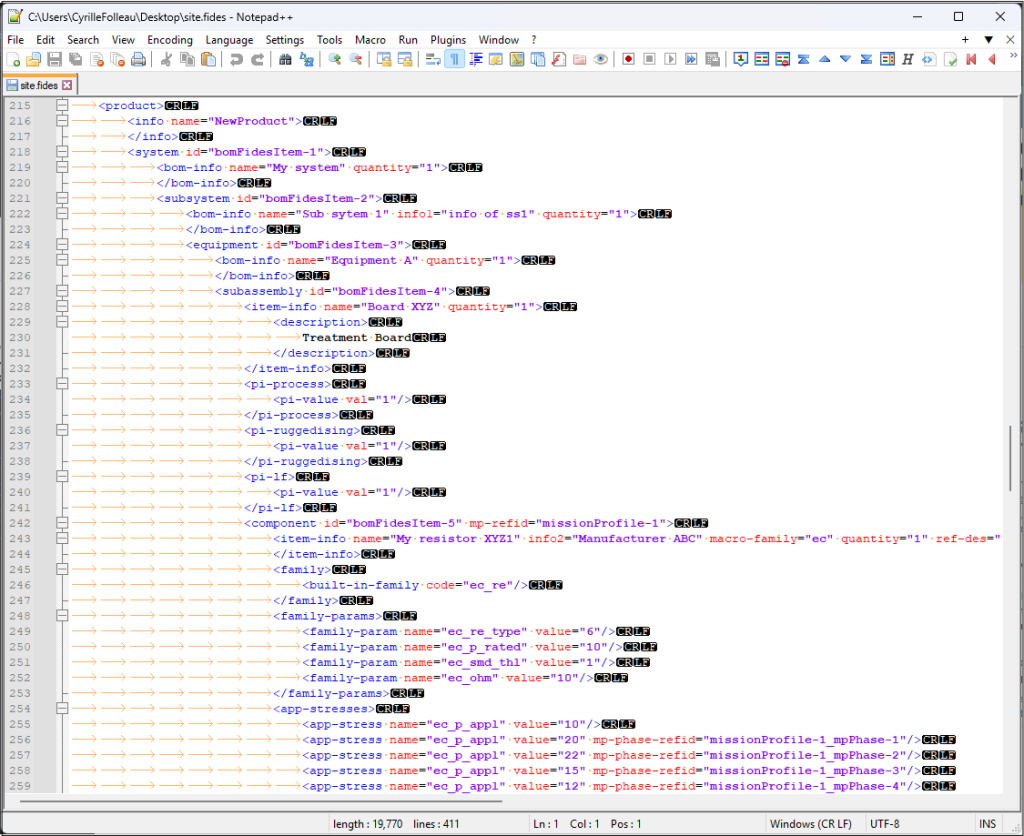Toggle the indent guide toolbar button
The width and height of the screenshot is (1024, 836).
(x=475, y=60)
